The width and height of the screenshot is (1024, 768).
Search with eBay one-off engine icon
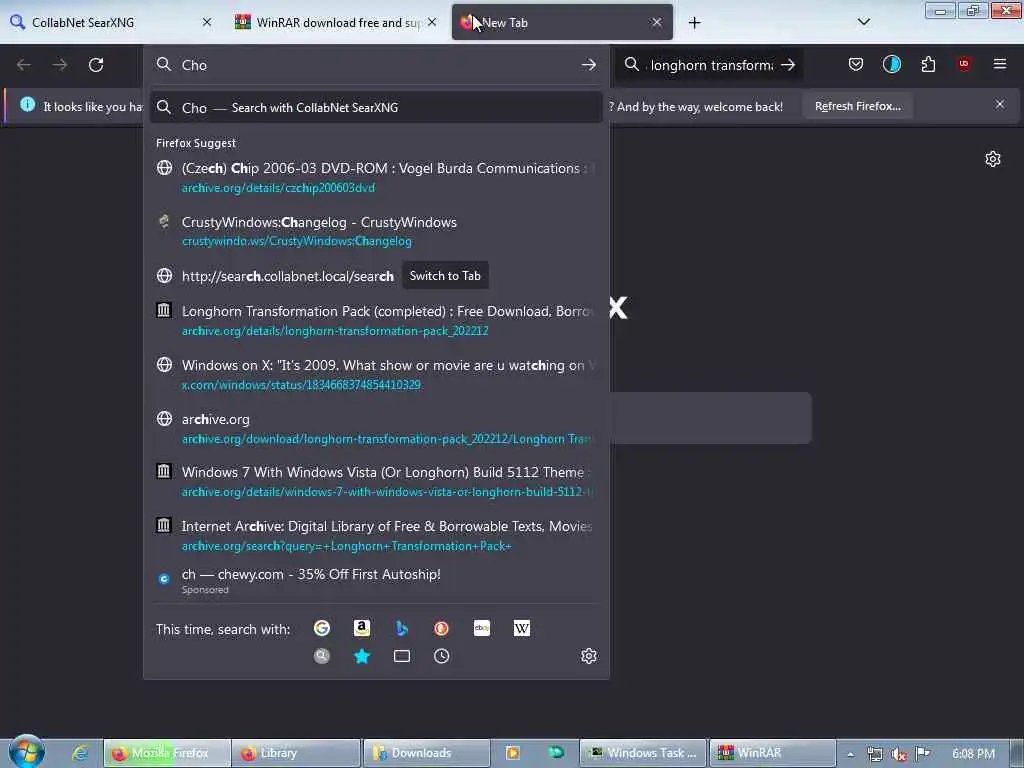481,628
